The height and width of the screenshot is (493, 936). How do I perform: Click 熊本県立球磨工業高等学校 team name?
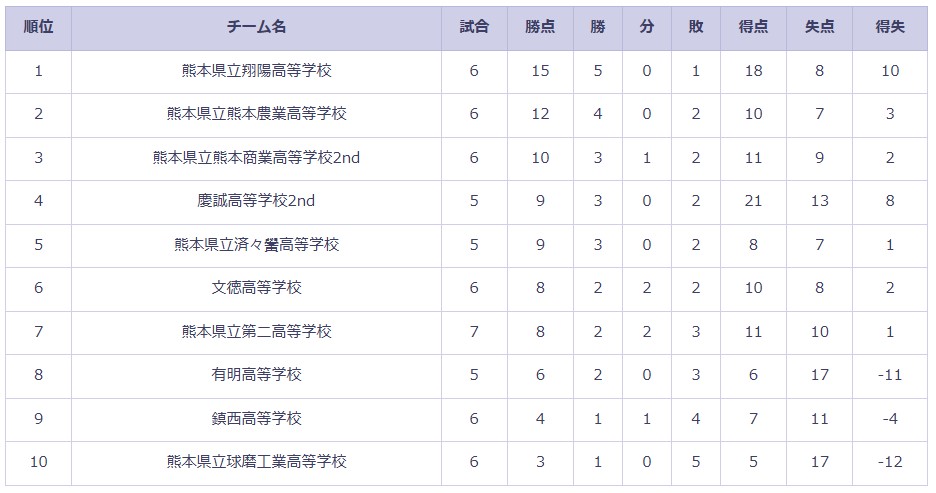(257, 462)
